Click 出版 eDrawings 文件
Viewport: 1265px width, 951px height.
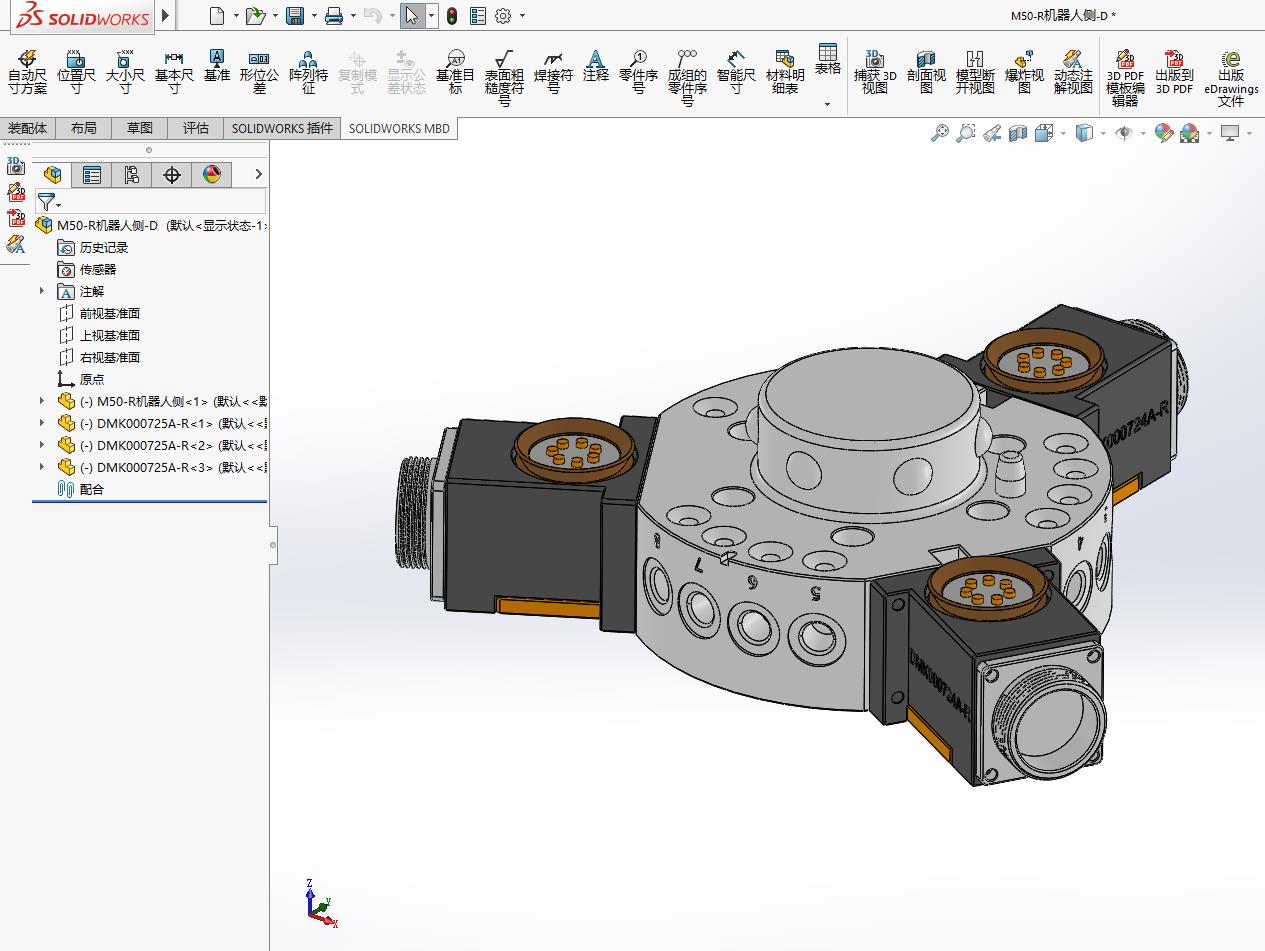click(x=1231, y=78)
